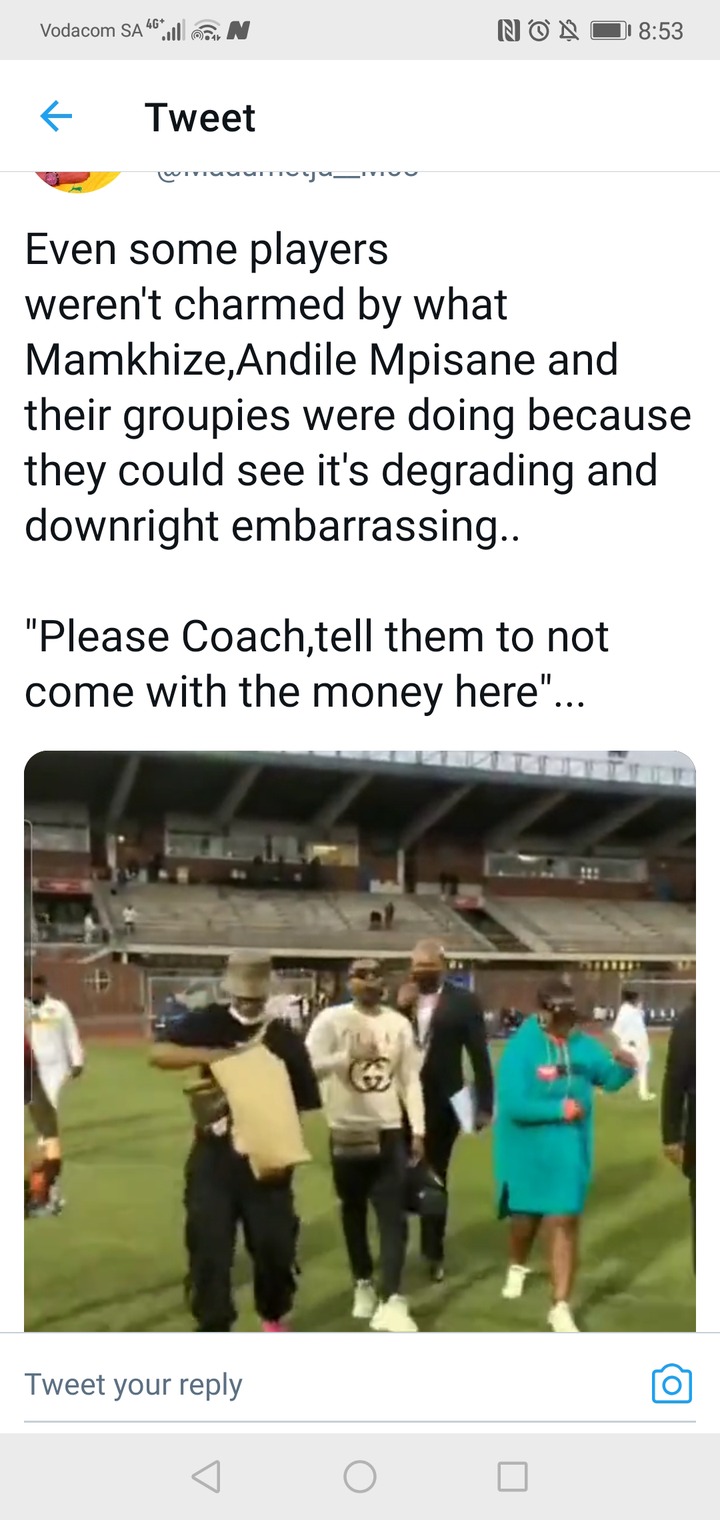Tap the Wi-Fi signal icon
This screenshot has height=1520, width=720.
coord(207,31)
